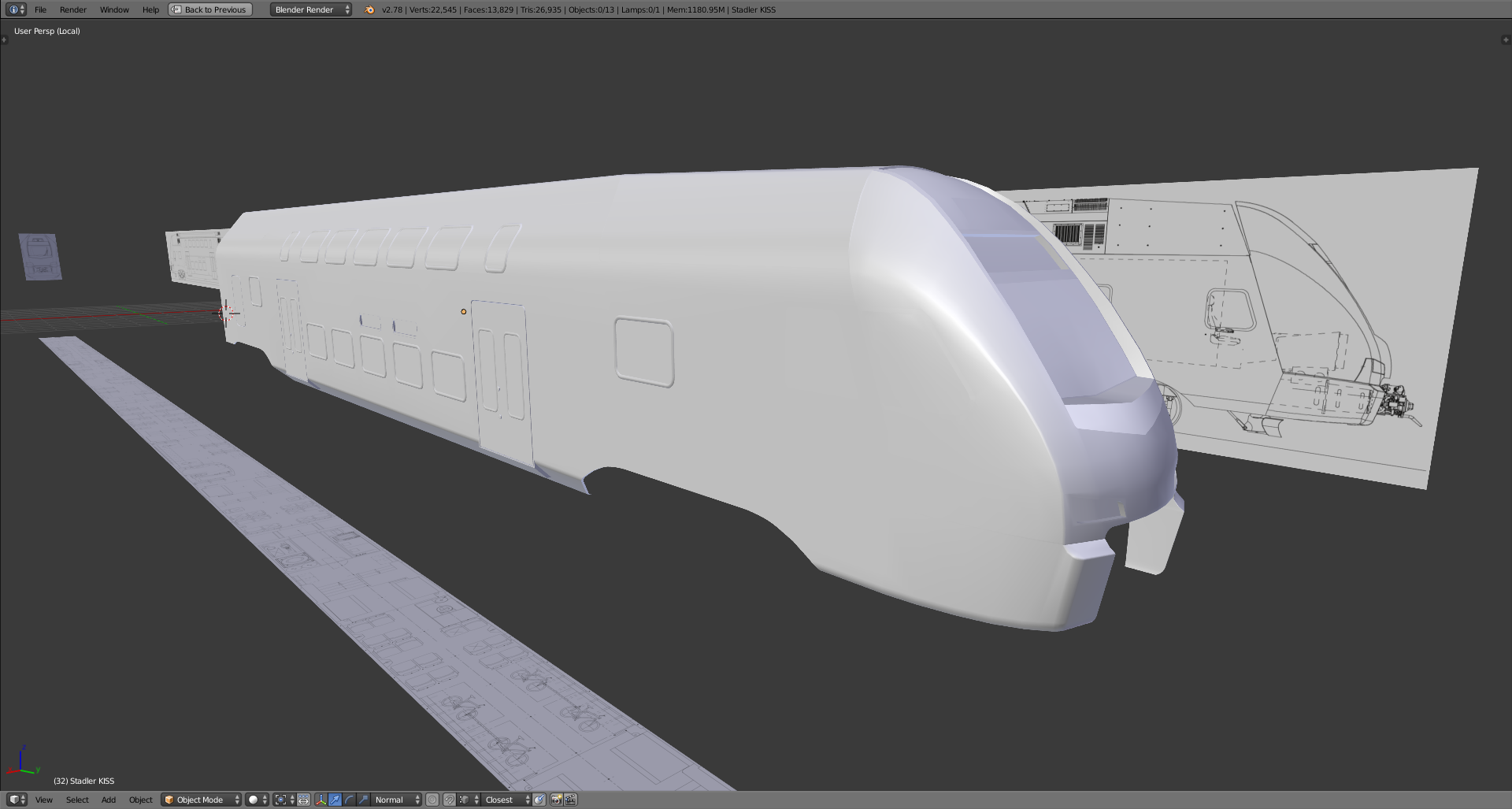
Task: Click the 'Mem:1180.95M' statistic
Action: (695, 9)
